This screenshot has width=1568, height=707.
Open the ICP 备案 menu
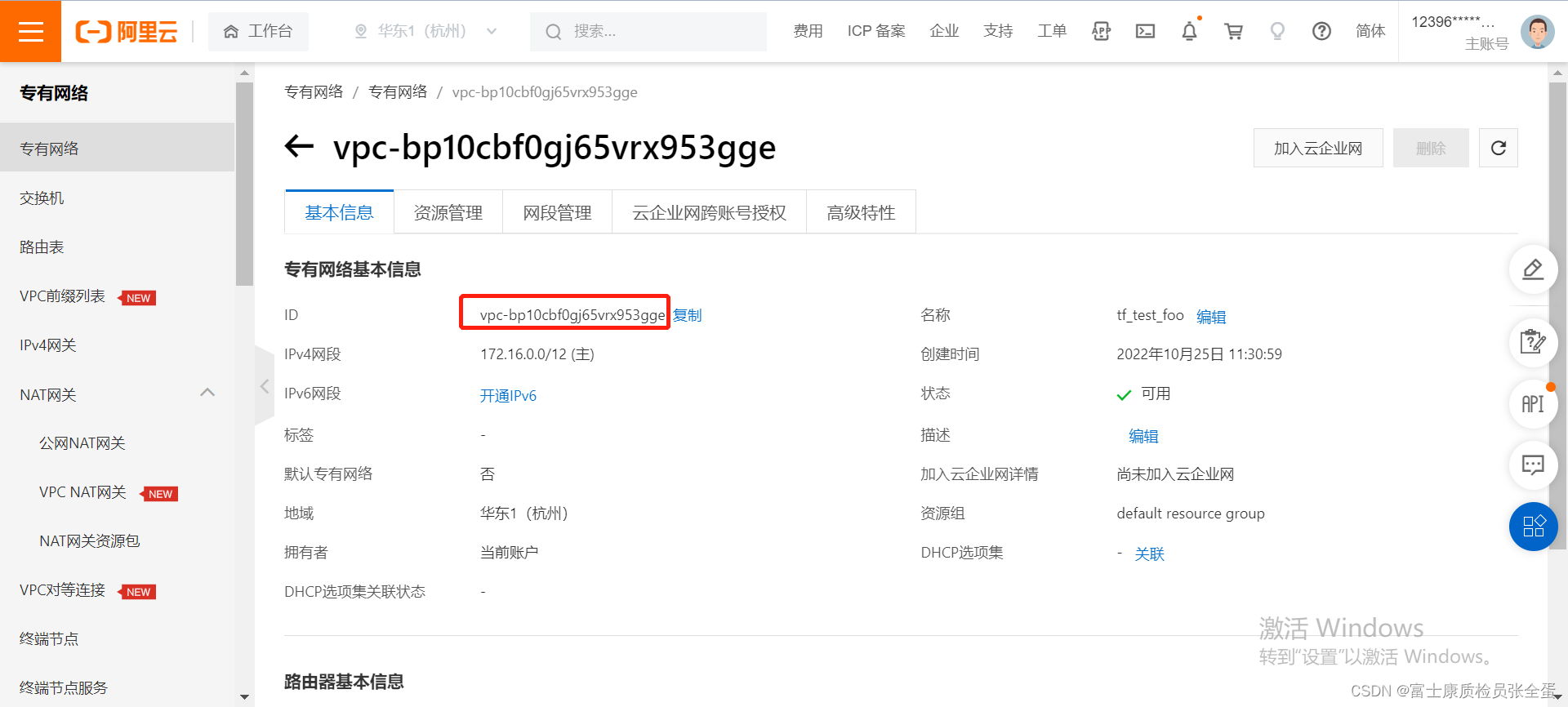(876, 31)
